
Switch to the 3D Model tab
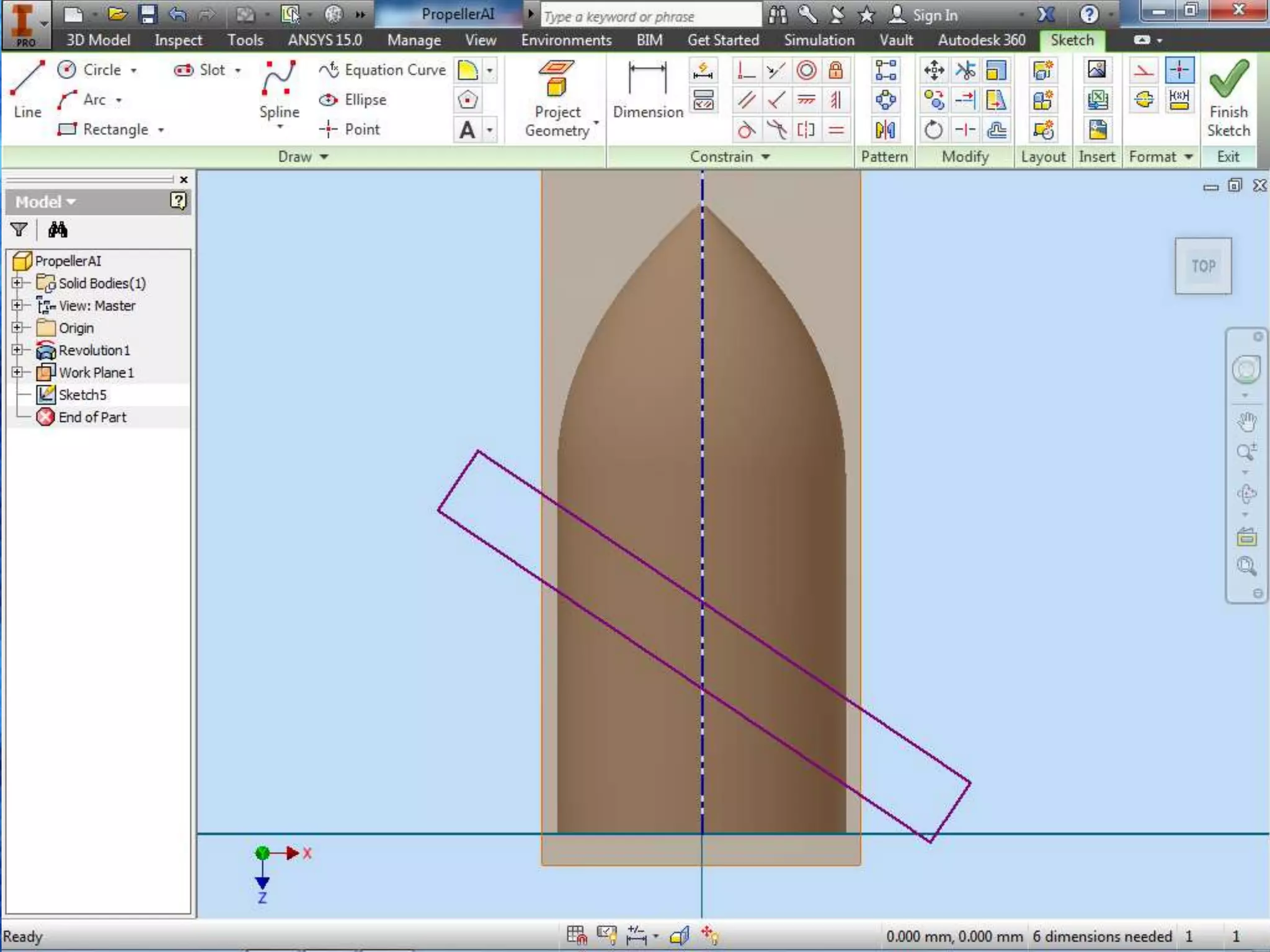coord(98,40)
